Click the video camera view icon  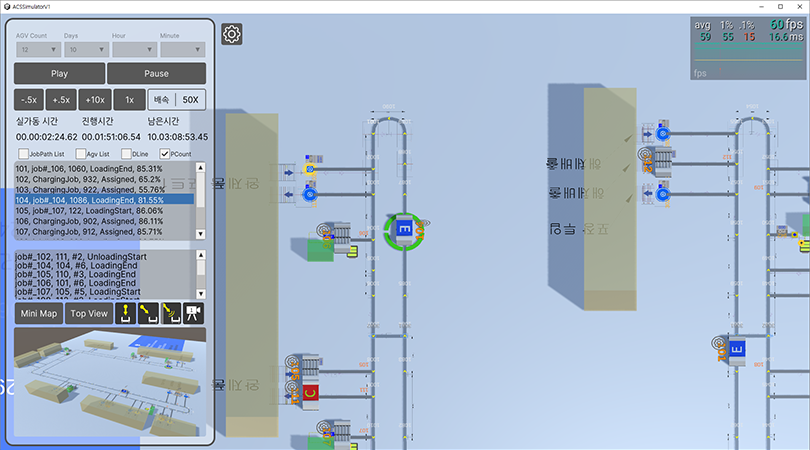194,313
